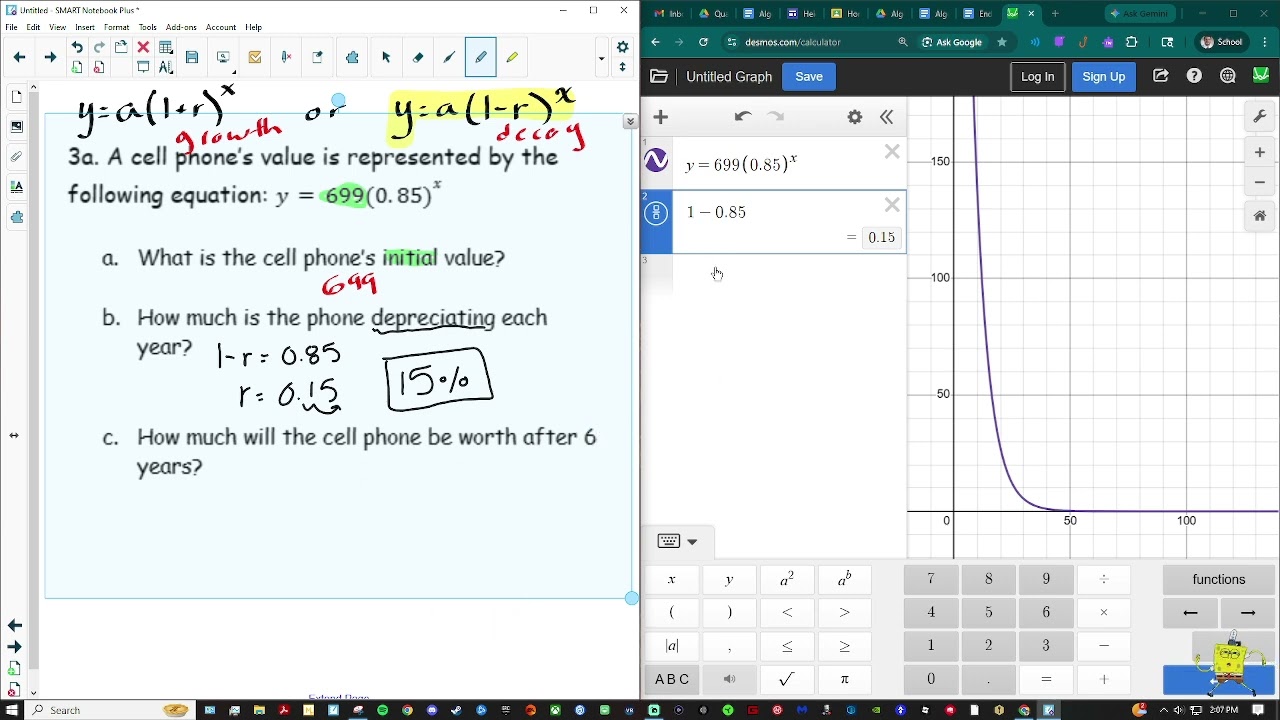Collapse page header with double chevron
The image size is (1280, 720).
point(630,121)
